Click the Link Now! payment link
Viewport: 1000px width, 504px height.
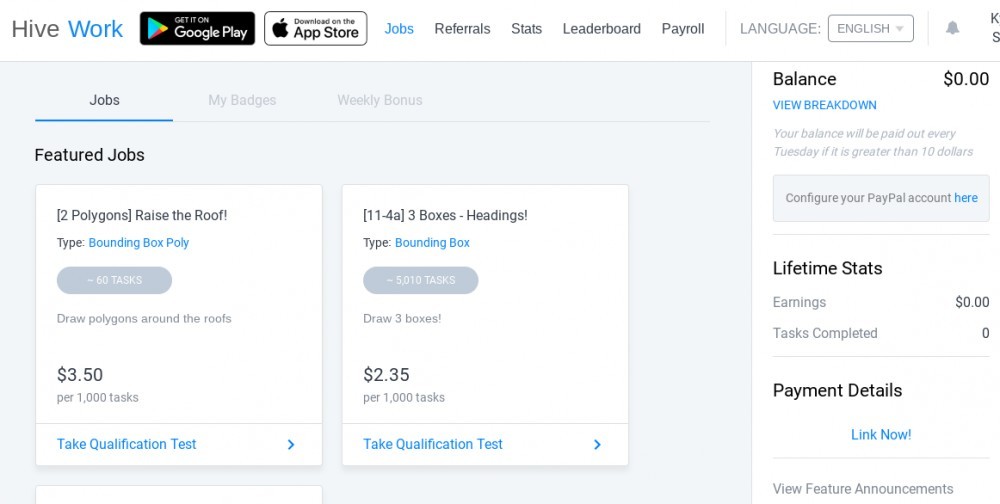coord(881,434)
